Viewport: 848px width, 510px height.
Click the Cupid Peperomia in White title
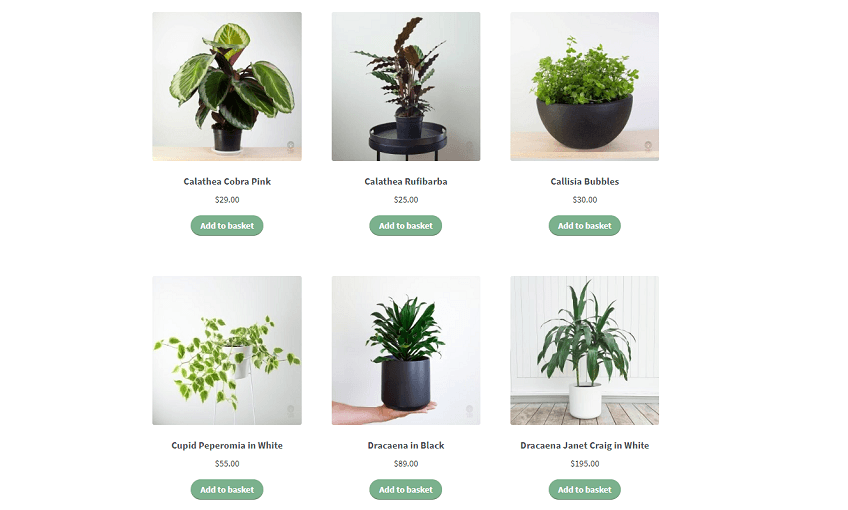click(227, 446)
